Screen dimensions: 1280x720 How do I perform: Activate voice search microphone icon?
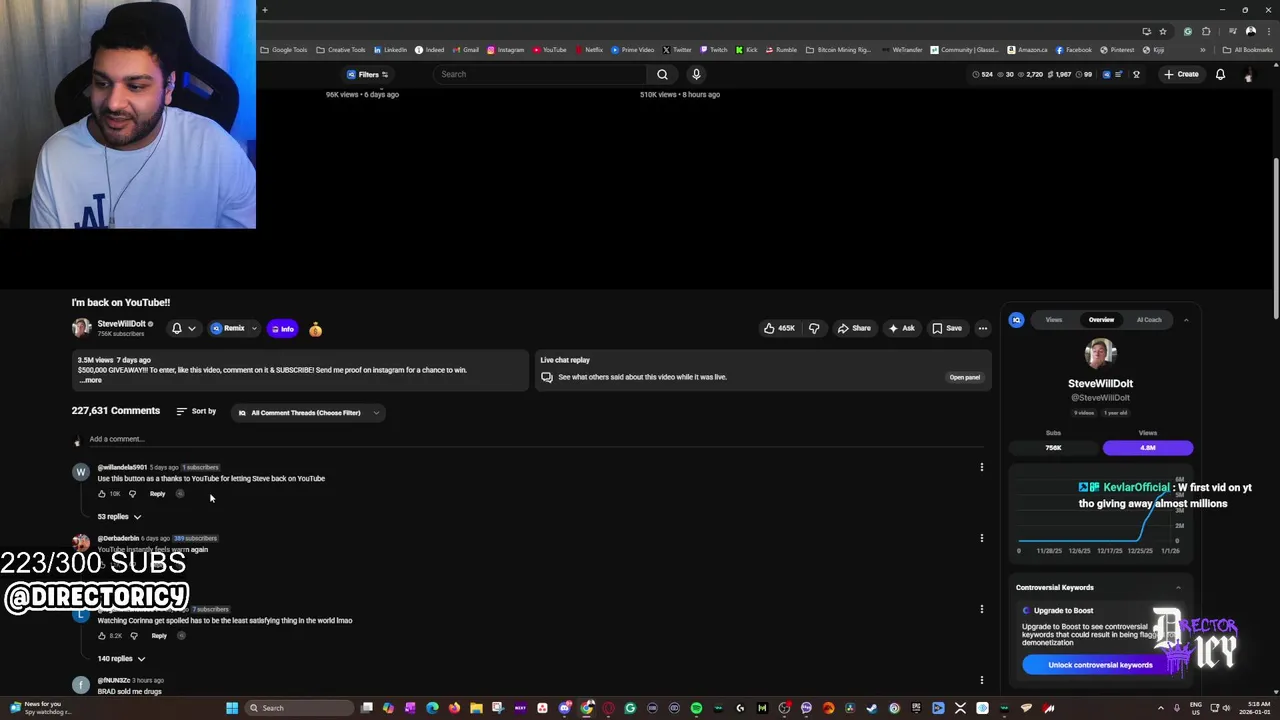click(x=696, y=74)
